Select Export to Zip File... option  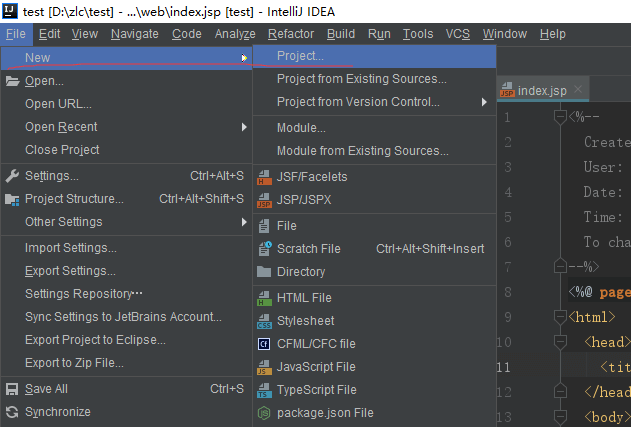[74, 363]
